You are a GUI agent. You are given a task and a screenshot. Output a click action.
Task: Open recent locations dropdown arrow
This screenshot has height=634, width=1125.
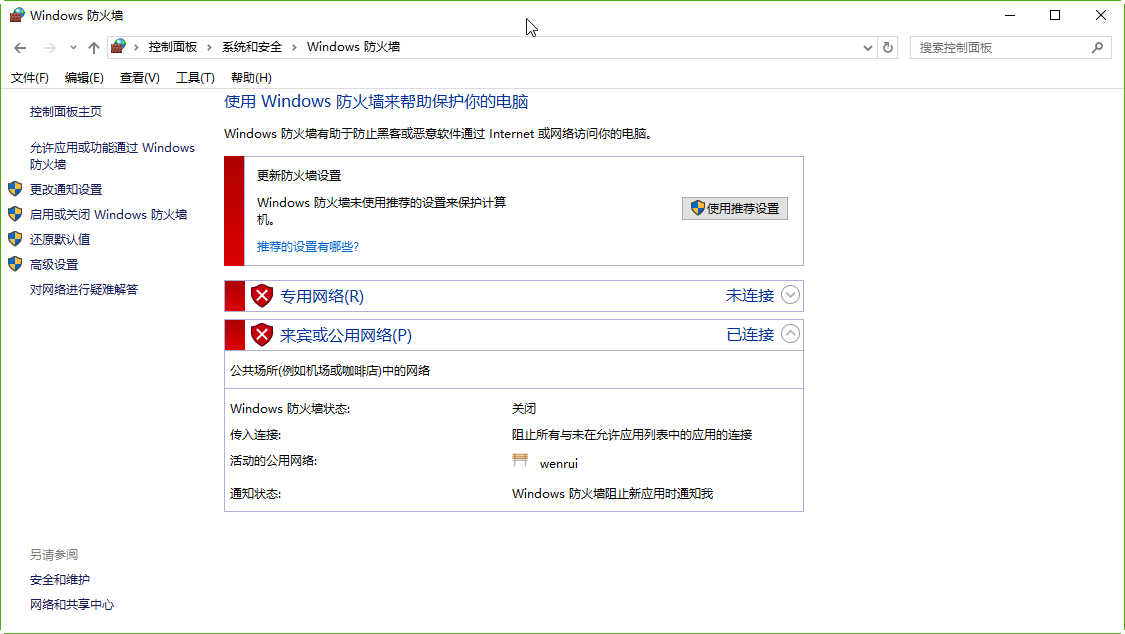point(73,48)
